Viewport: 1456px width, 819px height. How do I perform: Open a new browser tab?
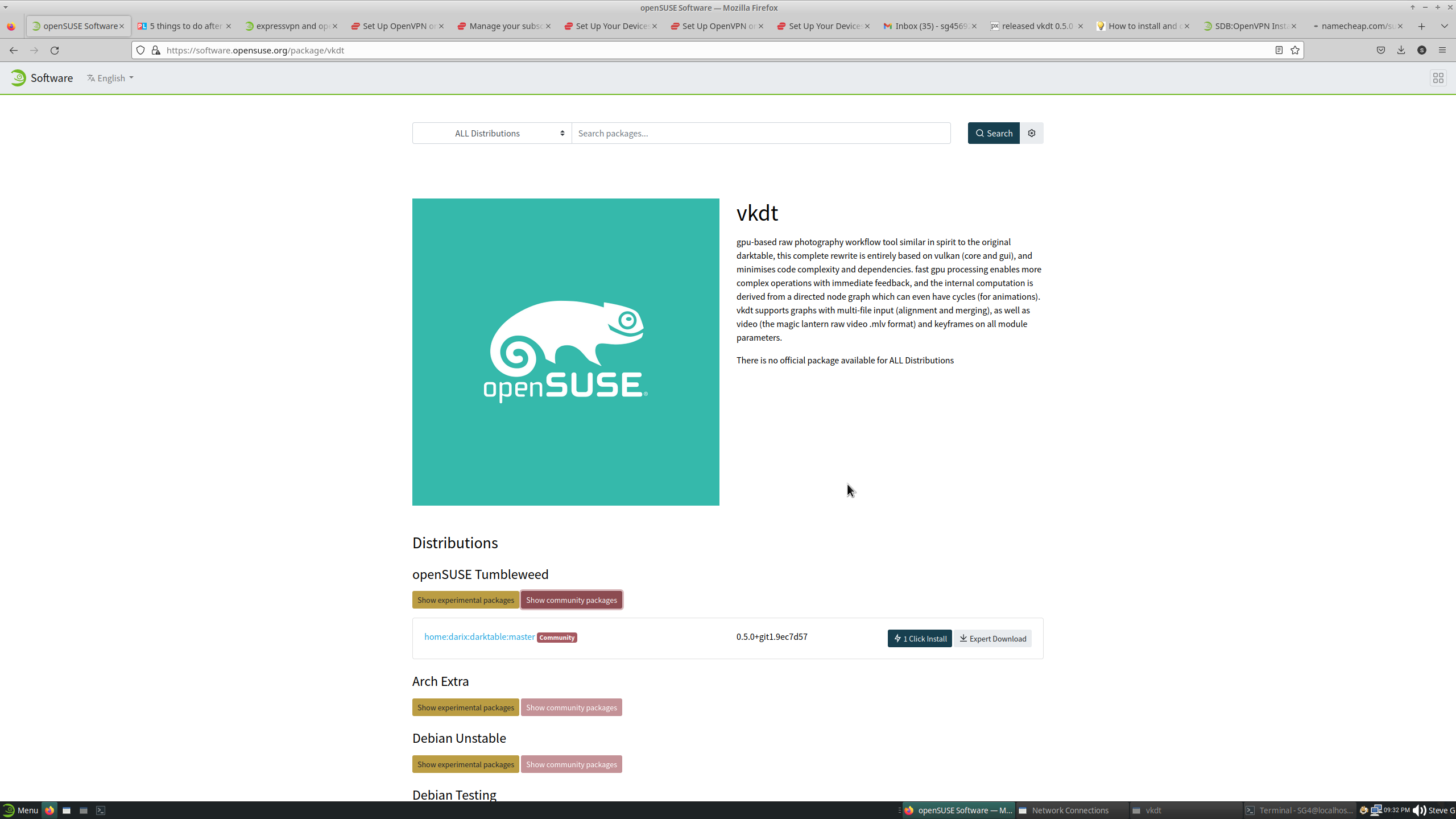1422,26
